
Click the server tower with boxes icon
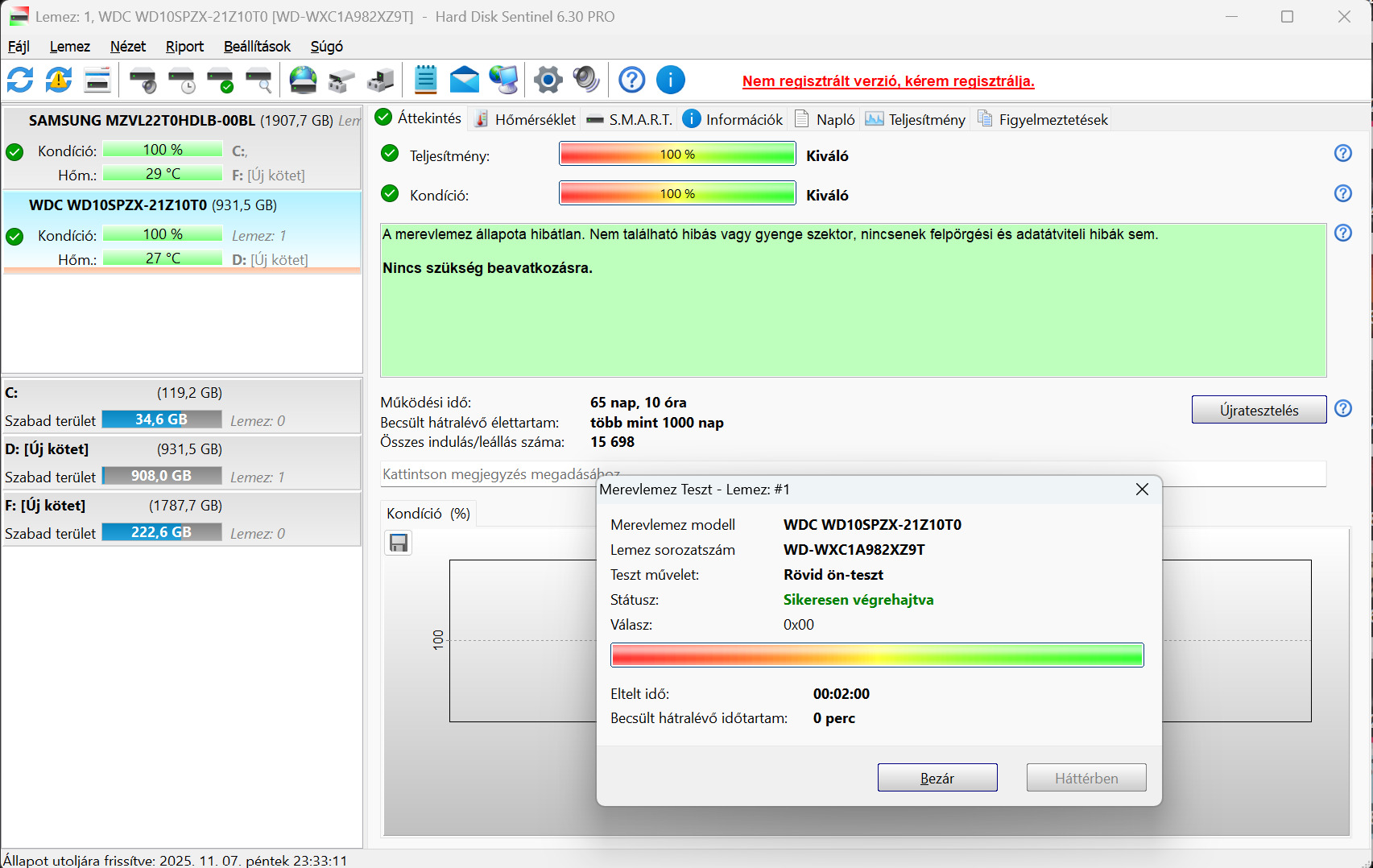(x=381, y=80)
